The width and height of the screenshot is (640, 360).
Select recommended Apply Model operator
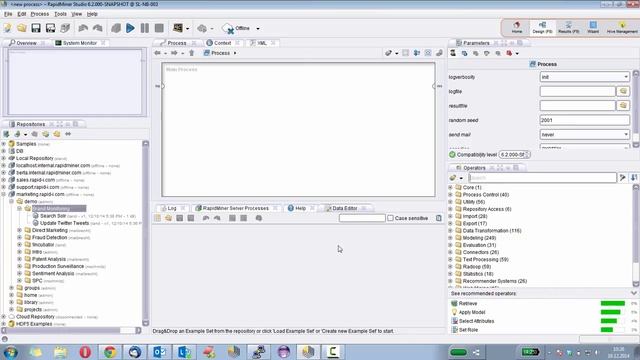pyautogui.click(x=472, y=312)
